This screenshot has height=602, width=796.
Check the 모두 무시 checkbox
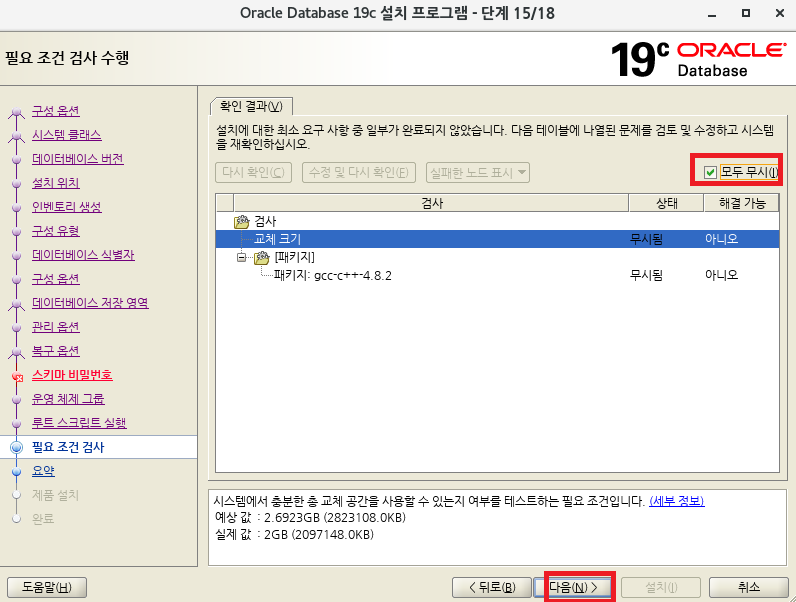point(710,173)
